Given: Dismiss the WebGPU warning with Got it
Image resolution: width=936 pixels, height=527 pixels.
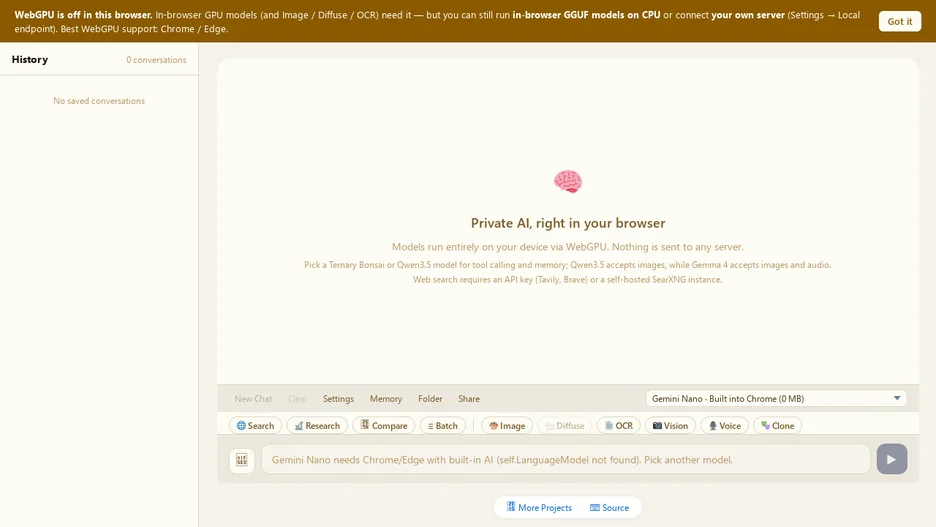Looking at the screenshot, I should point(899,21).
